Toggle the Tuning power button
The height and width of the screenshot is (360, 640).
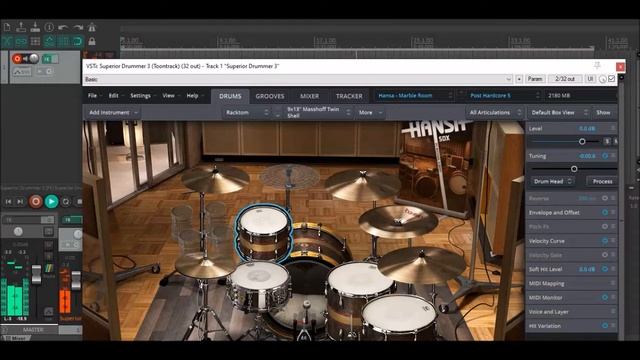[605, 156]
